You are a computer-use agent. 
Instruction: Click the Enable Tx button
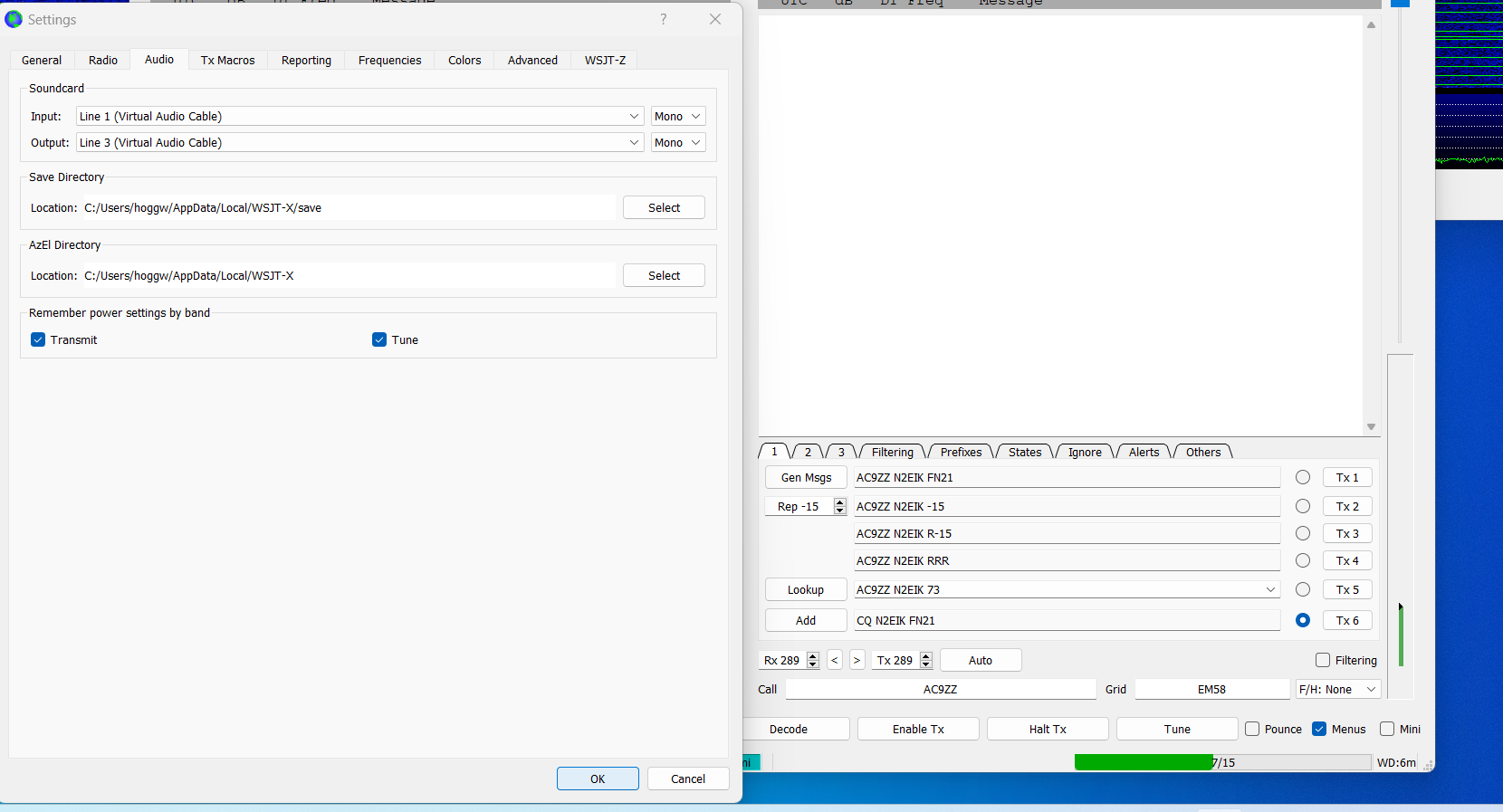click(917, 729)
